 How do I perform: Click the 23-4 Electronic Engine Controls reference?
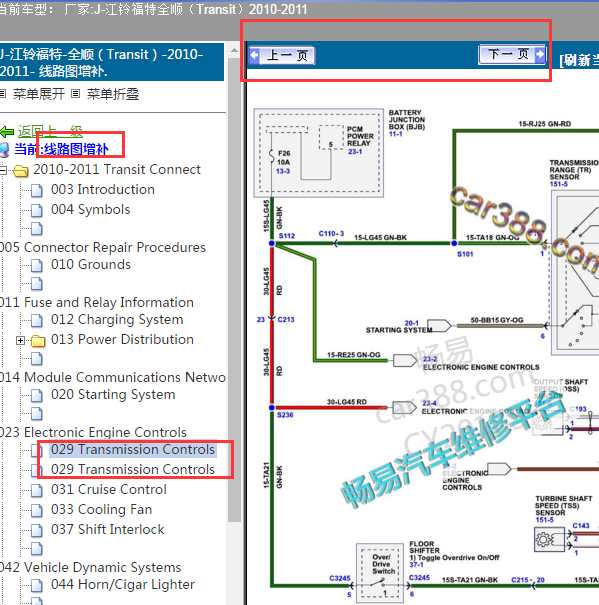click(429, 403)
